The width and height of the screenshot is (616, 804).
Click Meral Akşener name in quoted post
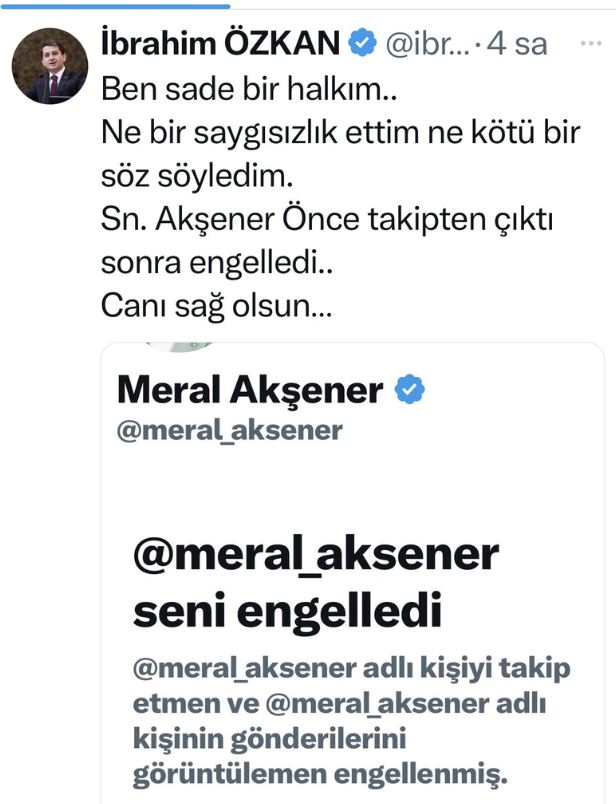[250, 390]
